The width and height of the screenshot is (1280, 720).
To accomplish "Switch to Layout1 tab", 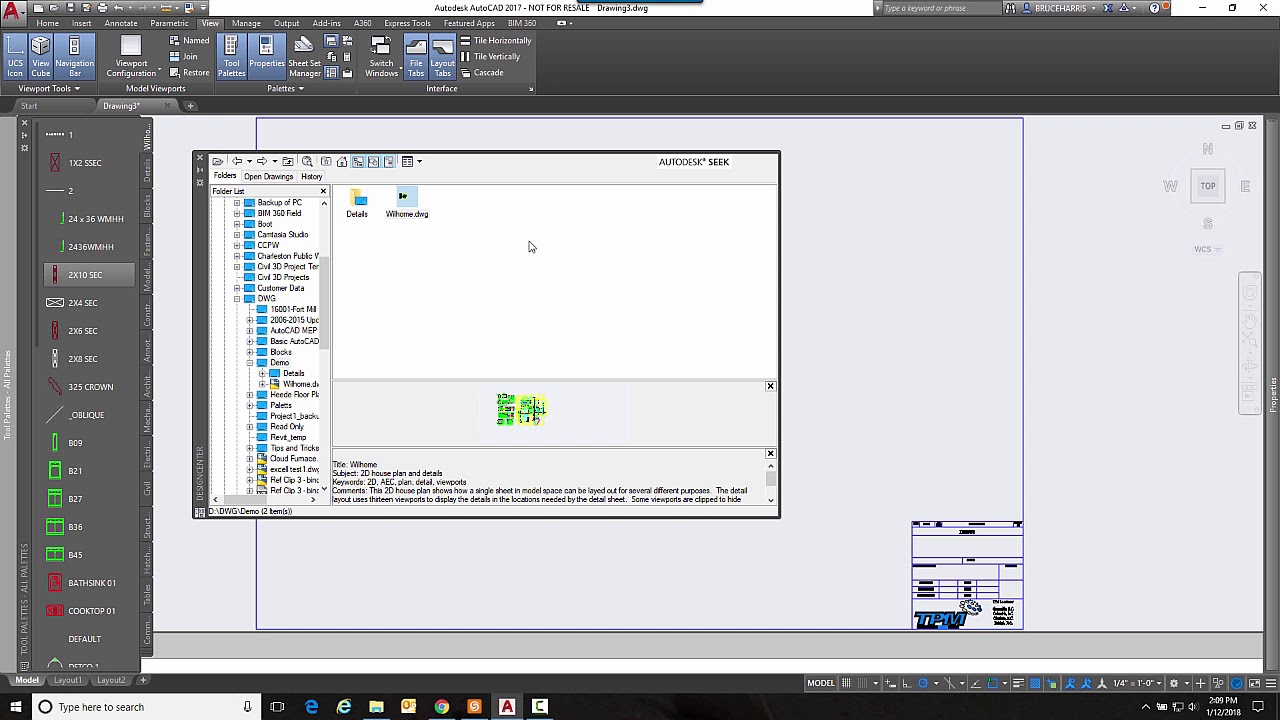I will click(x=68, y=680).
